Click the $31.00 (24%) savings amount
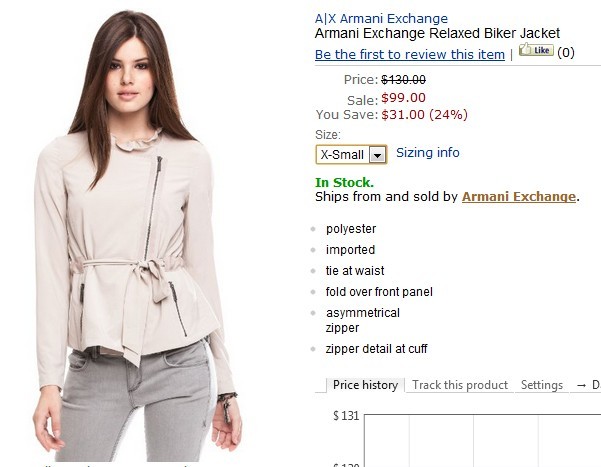601x467 pixels. point(424,115)
